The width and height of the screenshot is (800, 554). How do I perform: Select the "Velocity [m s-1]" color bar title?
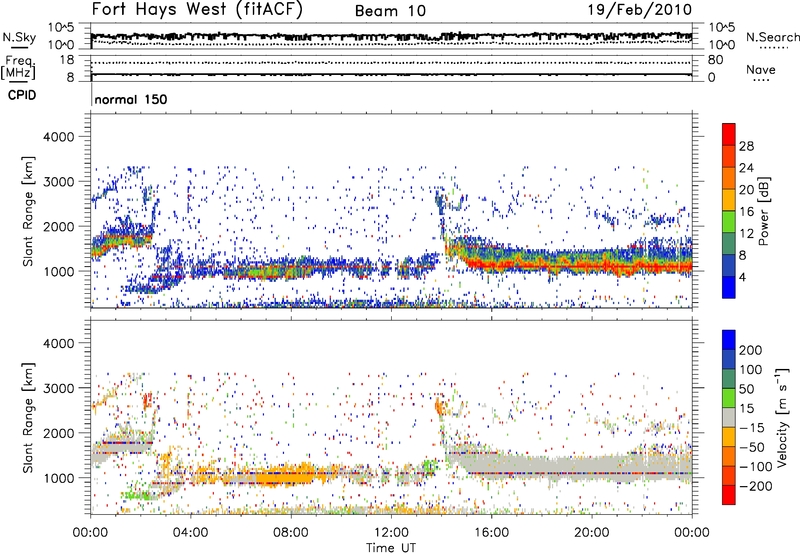[782, 418]
